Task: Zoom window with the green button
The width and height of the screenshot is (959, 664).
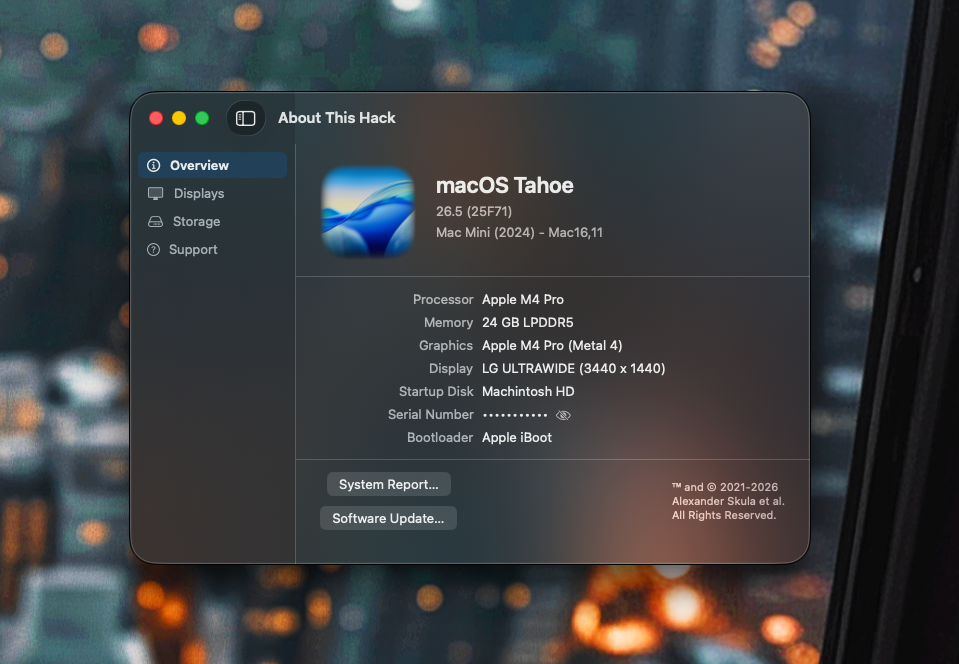Action: (x=202, y=118)
